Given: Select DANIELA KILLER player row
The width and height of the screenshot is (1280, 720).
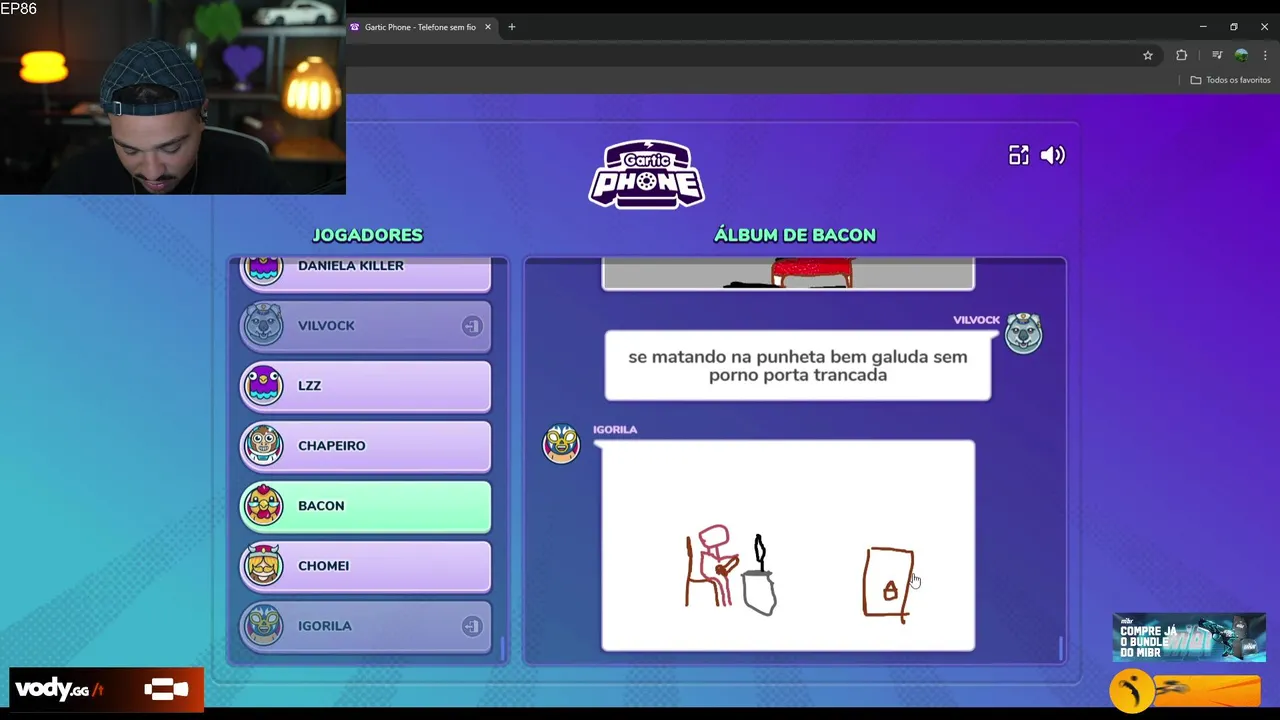Looking at the screenshot, I should point(365,272).
